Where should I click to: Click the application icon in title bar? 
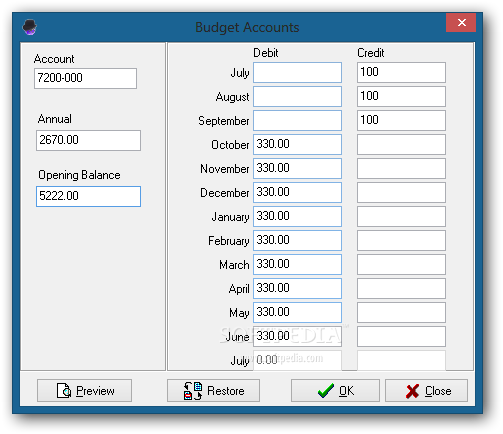pyautogui.click(x=30, y=27)
